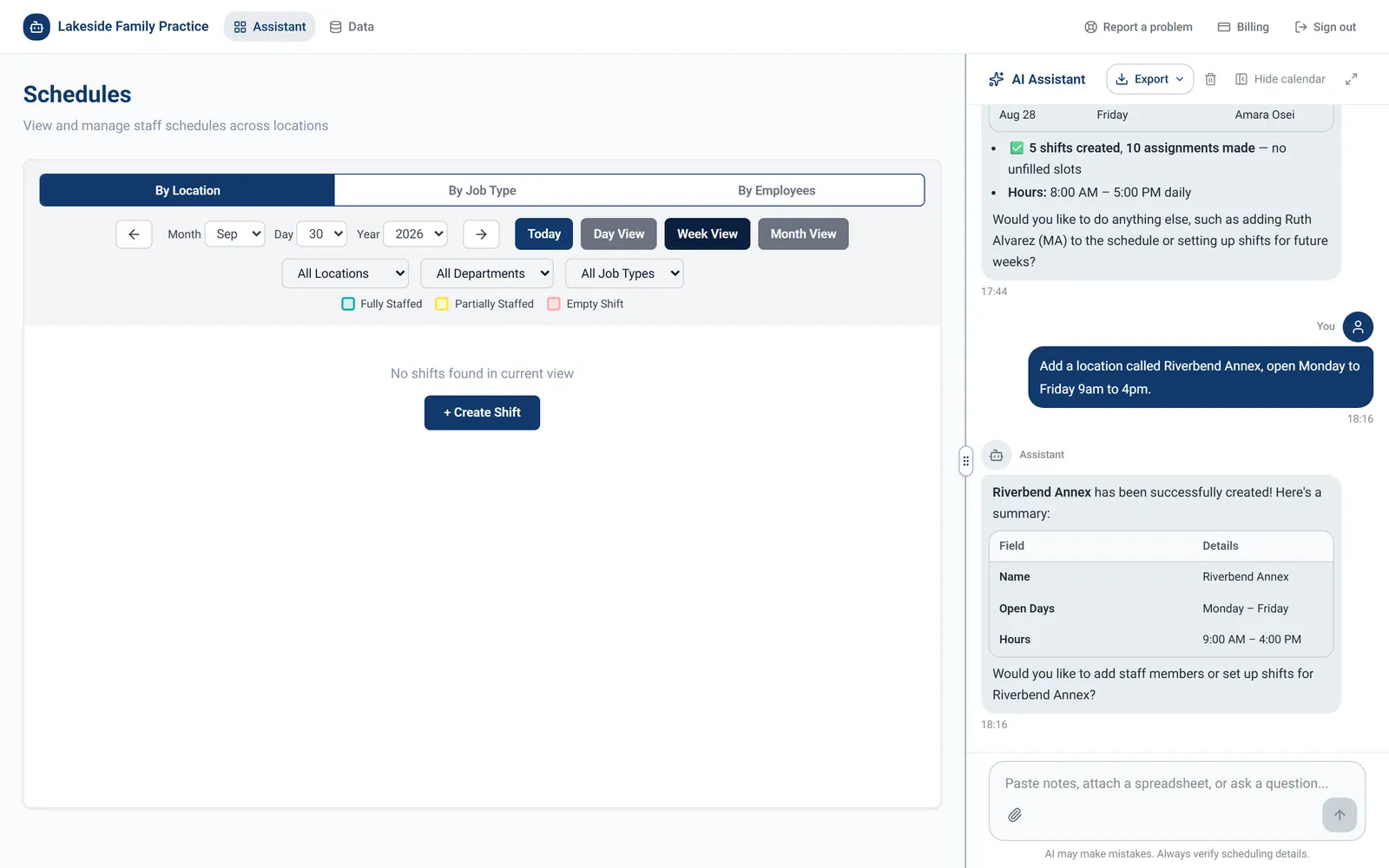Click the Lakeside Family Practice logo icon

36,27
